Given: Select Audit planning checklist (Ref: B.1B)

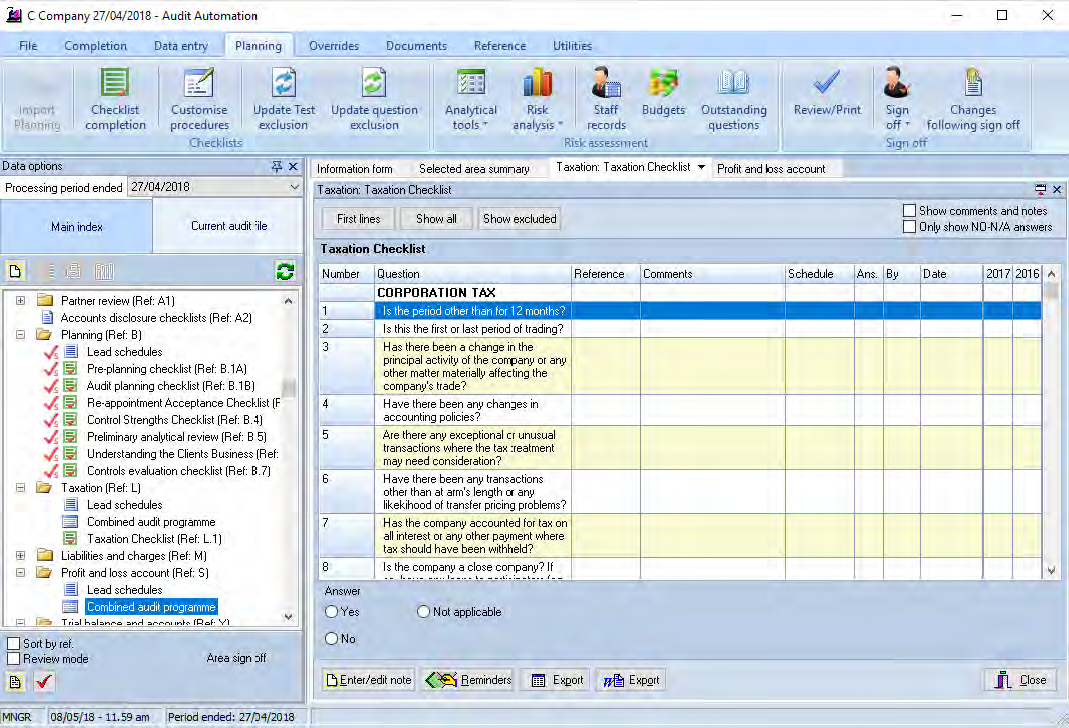Looking at the screenshot, I should 170,386.
